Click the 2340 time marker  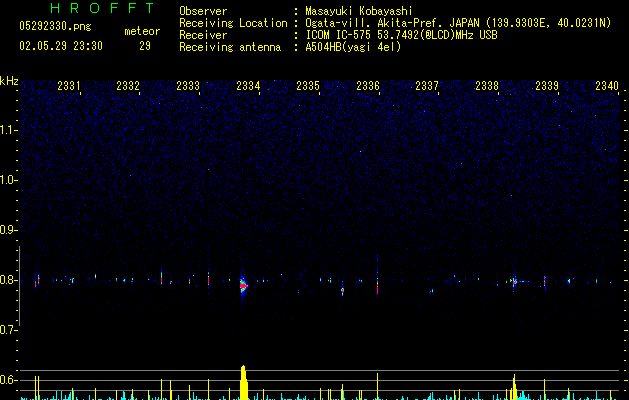(x=607, y=86)
